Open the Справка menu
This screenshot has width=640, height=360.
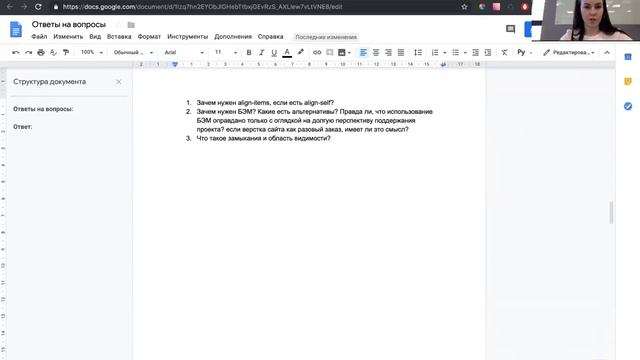click(270, 37)
